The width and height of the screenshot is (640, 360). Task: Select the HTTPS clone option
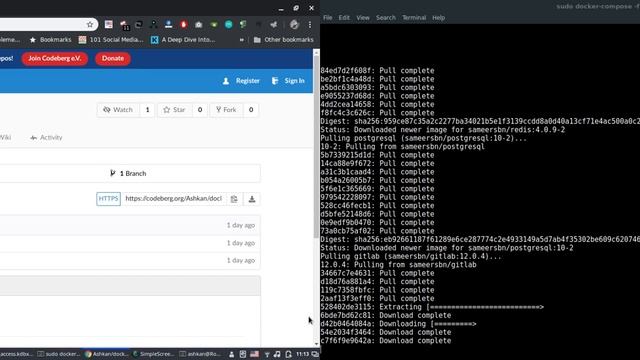[108, 199]
